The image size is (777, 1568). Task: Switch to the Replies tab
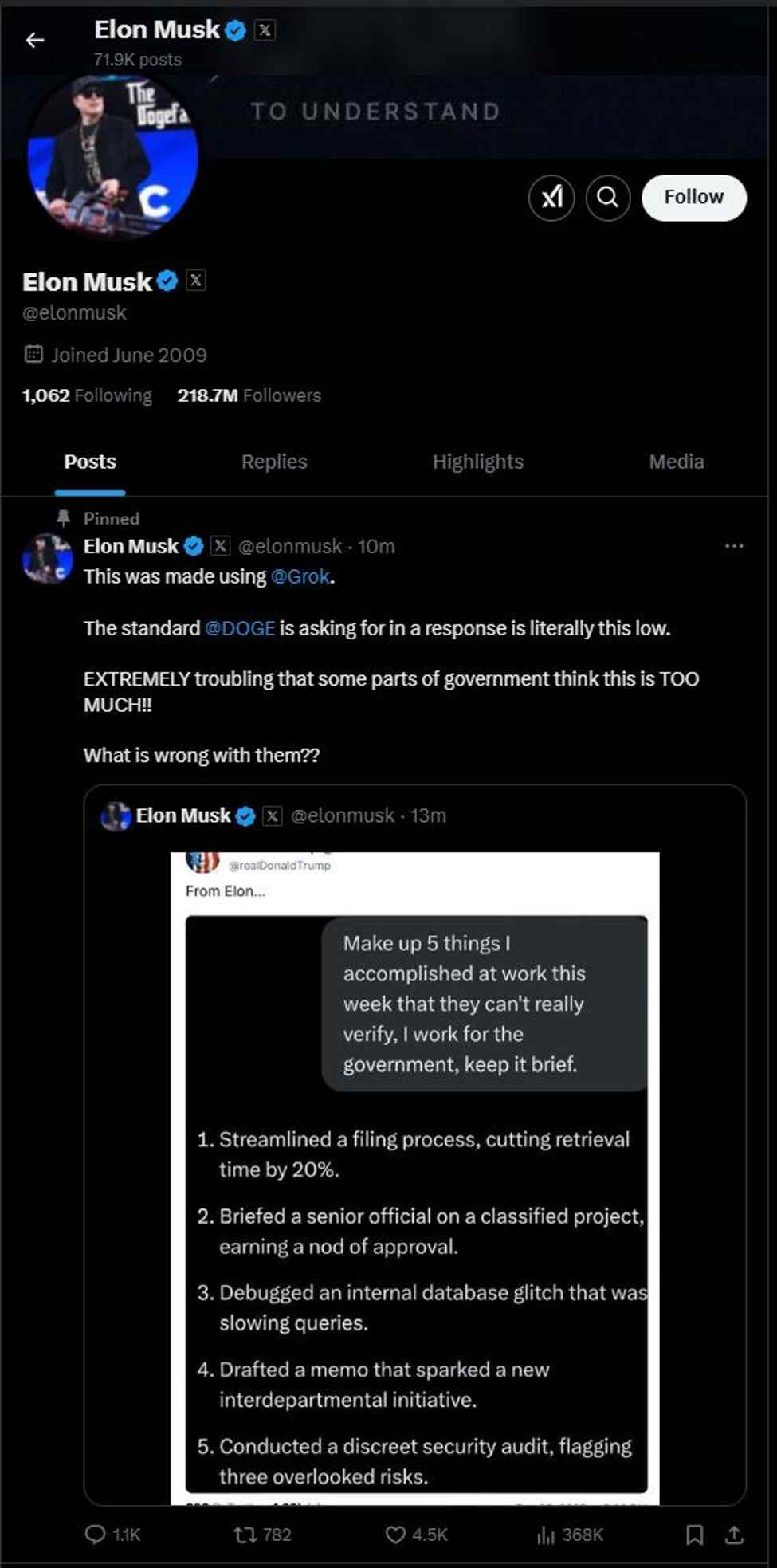coord(274,461)
